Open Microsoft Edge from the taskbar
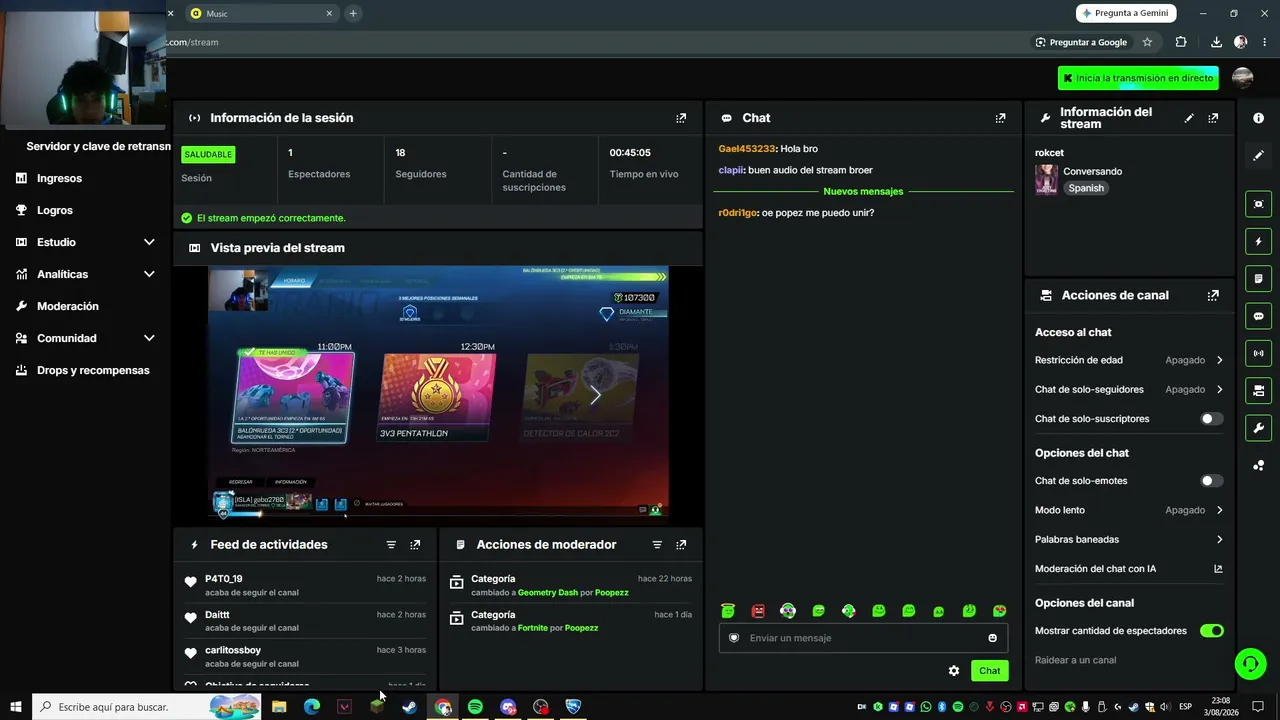The width and height of the screenshot is (1280, 720). coord(312,707)
